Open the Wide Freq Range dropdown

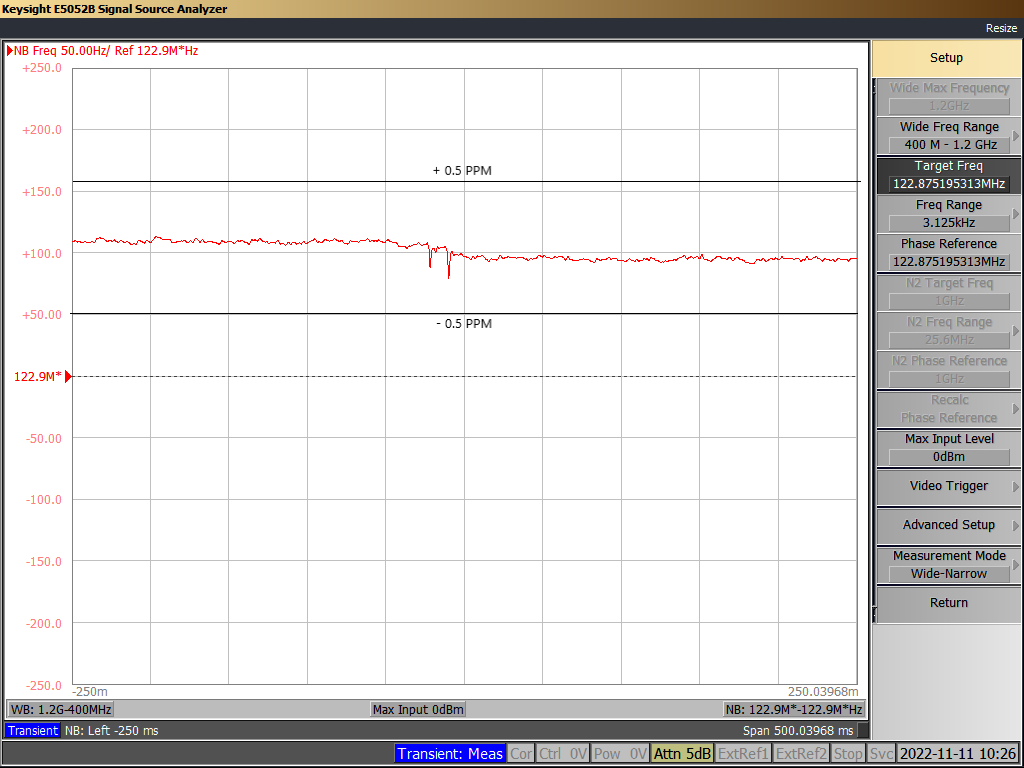pyautogui.click(x=947, y=135)
